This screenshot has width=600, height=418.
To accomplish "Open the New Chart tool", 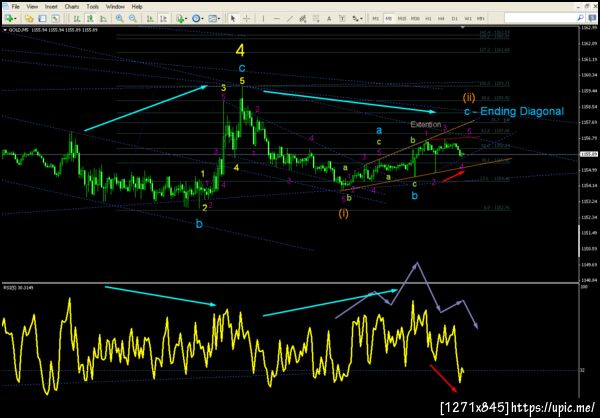I will pos(8,18).
